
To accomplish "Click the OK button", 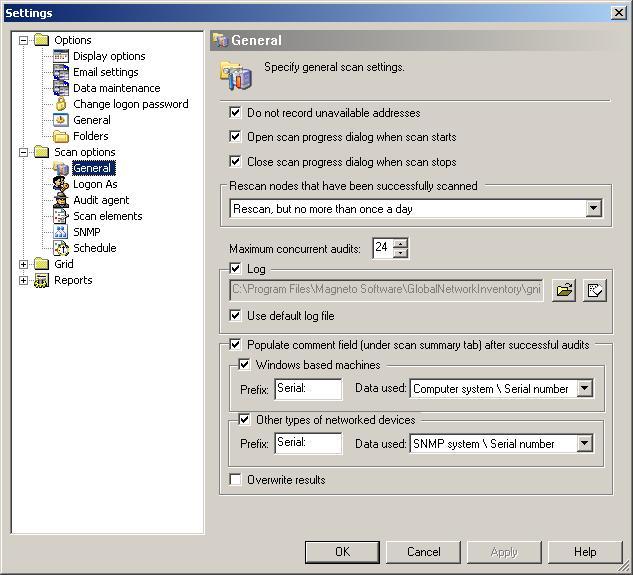I will pyautogui.click(x=342, y=552).
